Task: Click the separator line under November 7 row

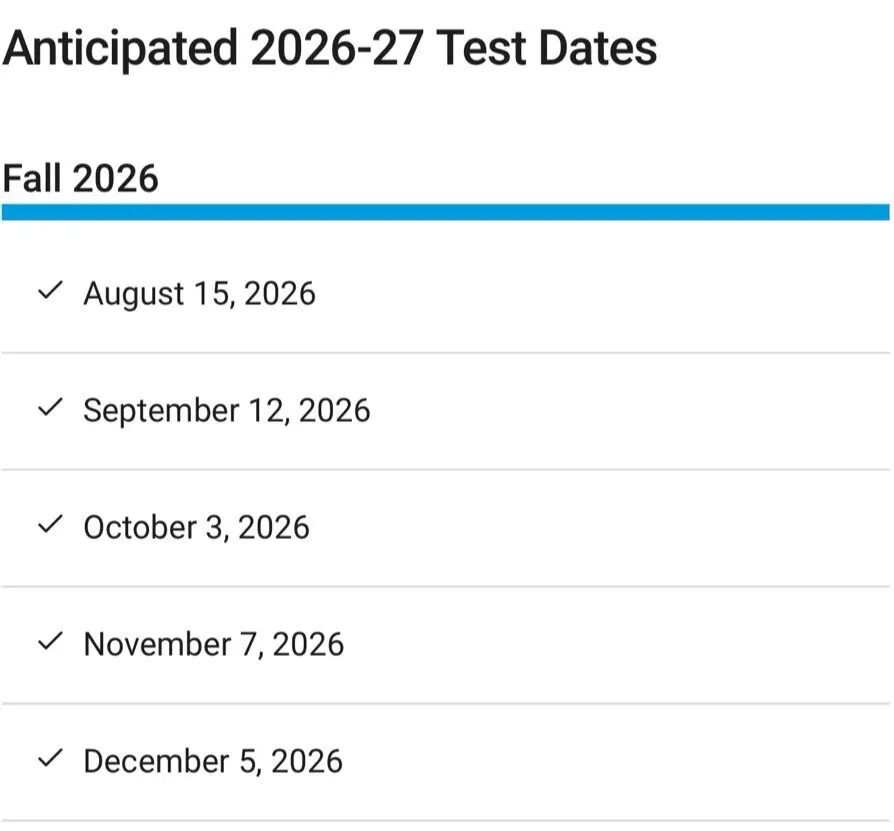Action: pos(445,703)
